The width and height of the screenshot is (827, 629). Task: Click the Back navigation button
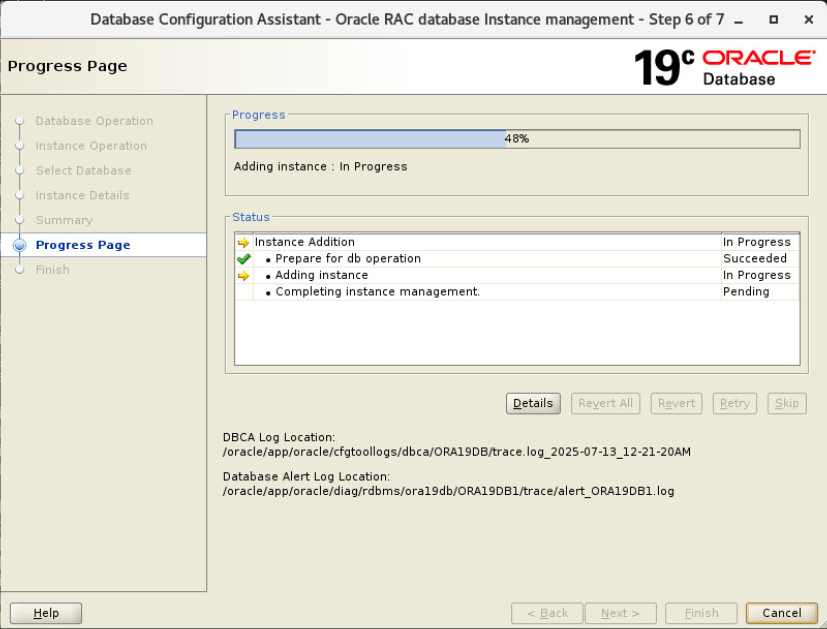(547, 613)
